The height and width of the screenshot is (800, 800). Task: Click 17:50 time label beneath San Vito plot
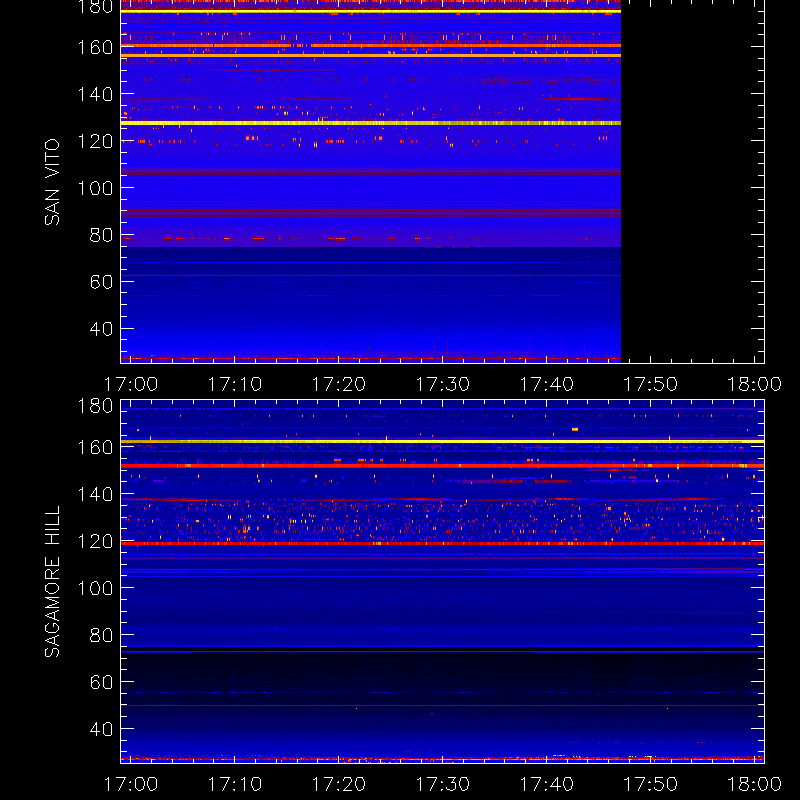(x=651, y=384)
